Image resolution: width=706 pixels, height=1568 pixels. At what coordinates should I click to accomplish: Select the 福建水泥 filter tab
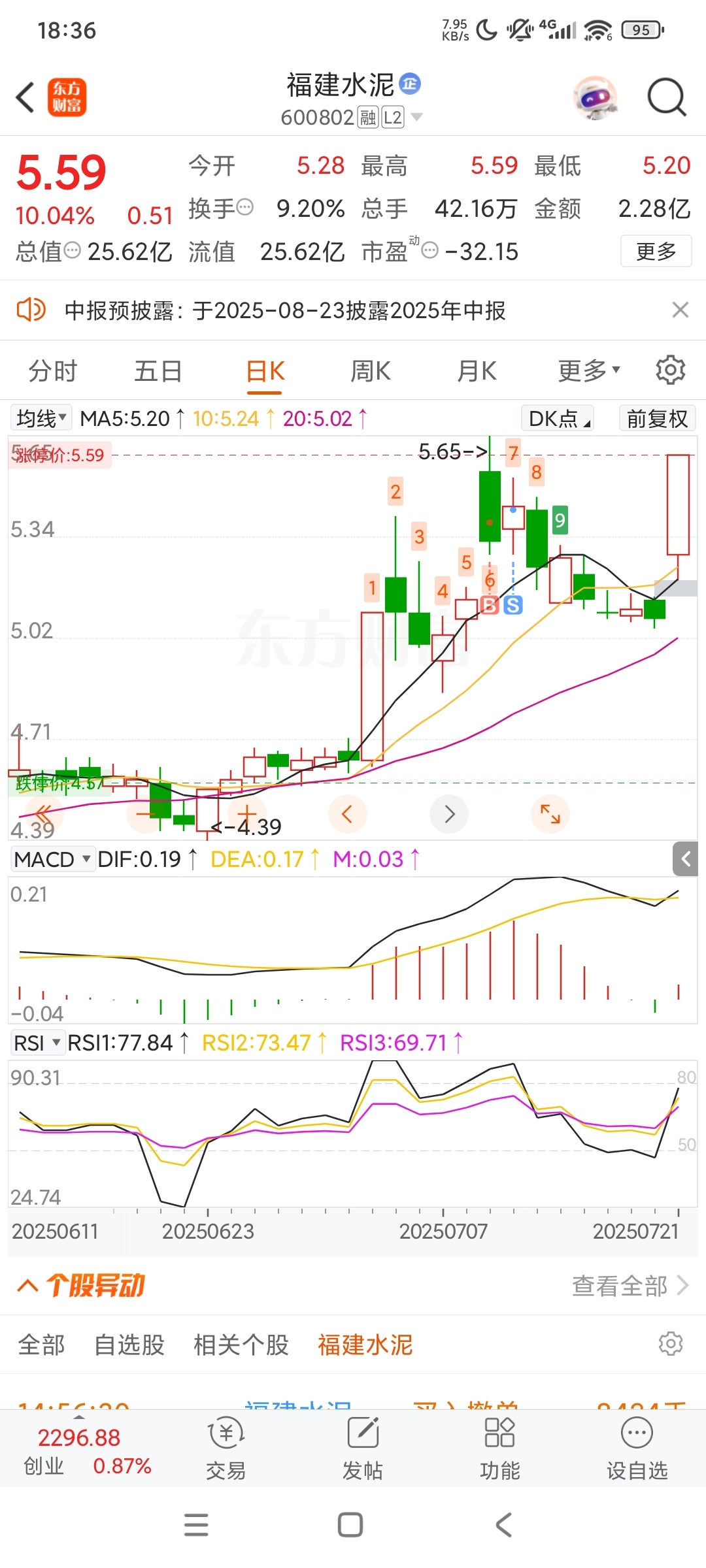tap(365, 1345)
